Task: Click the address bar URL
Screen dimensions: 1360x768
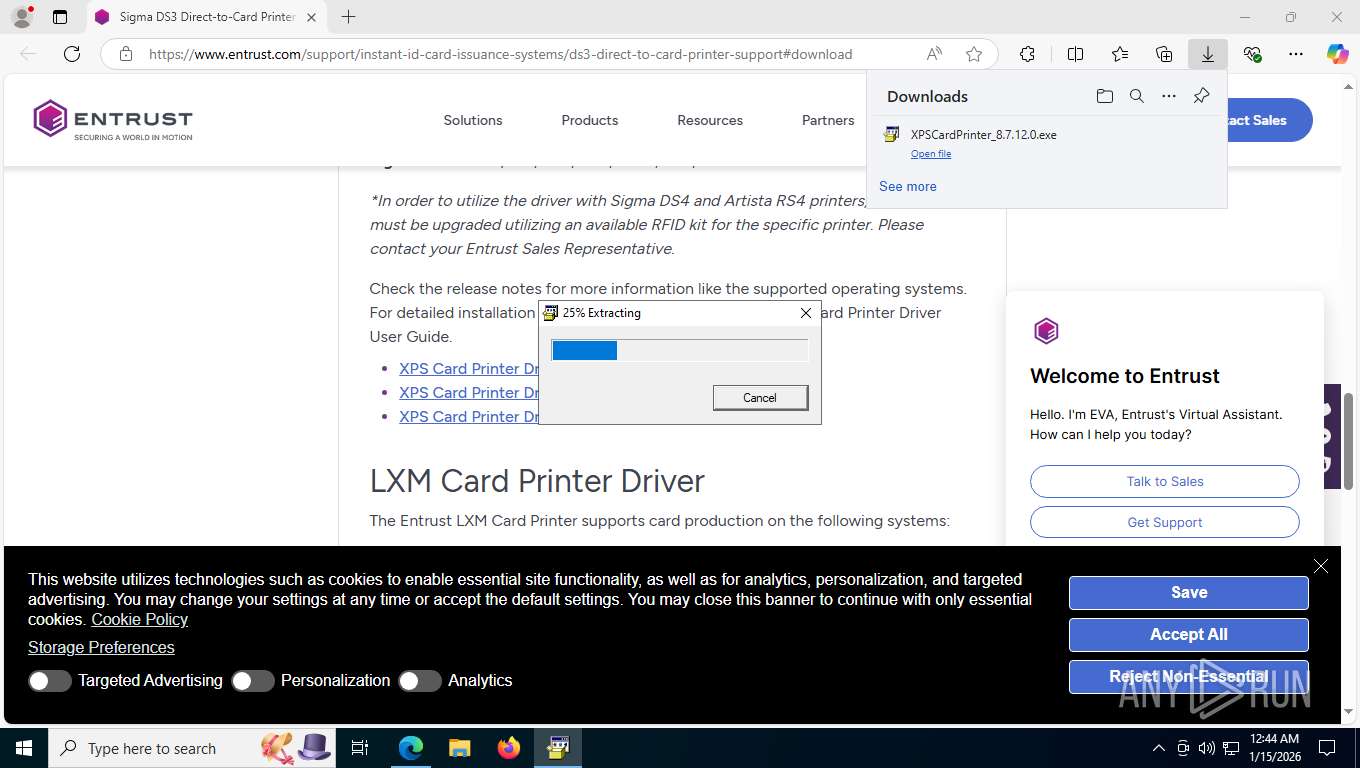Action: pos(500,54)
